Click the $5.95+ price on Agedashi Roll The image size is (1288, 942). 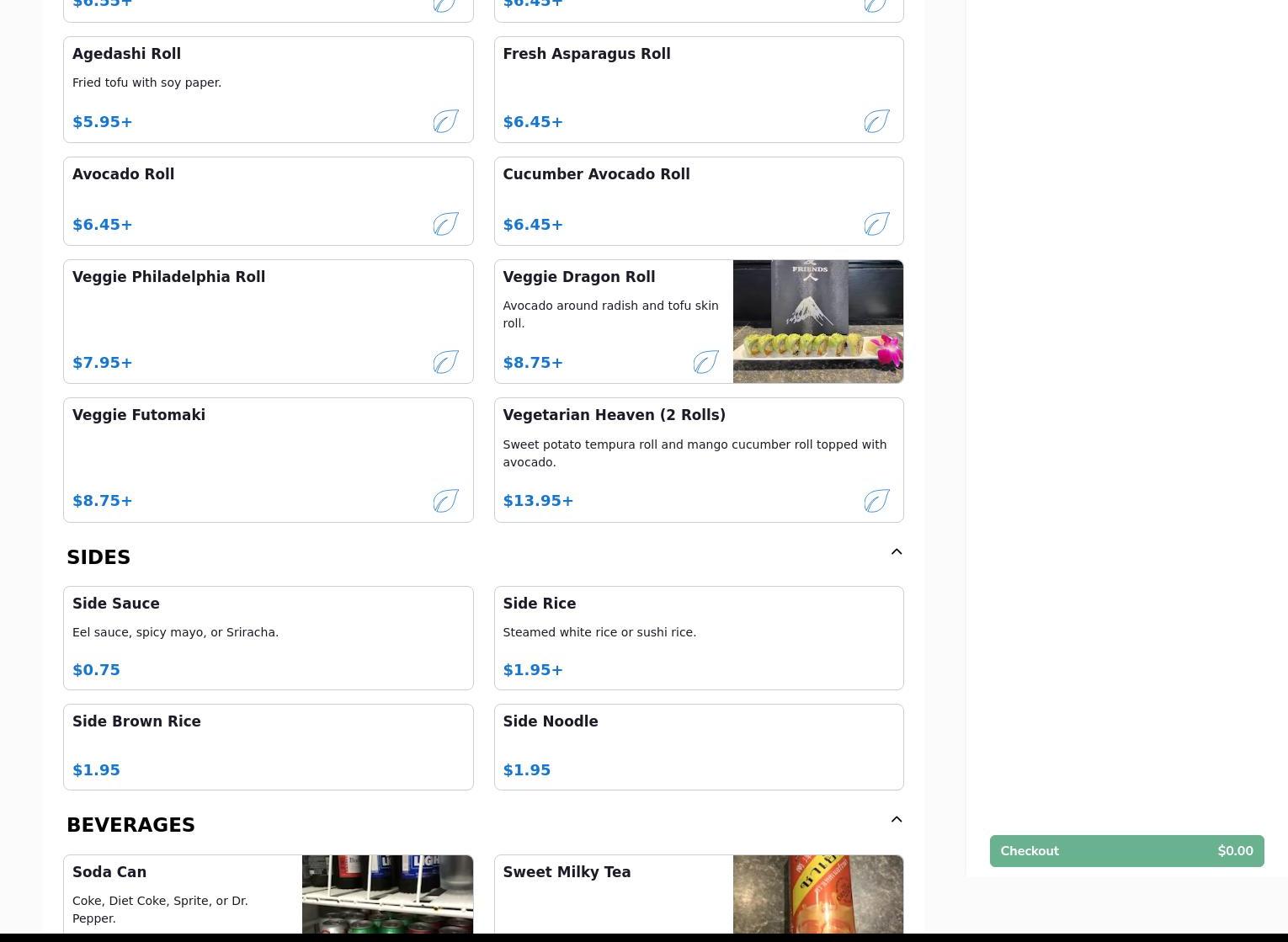[103, 122]
